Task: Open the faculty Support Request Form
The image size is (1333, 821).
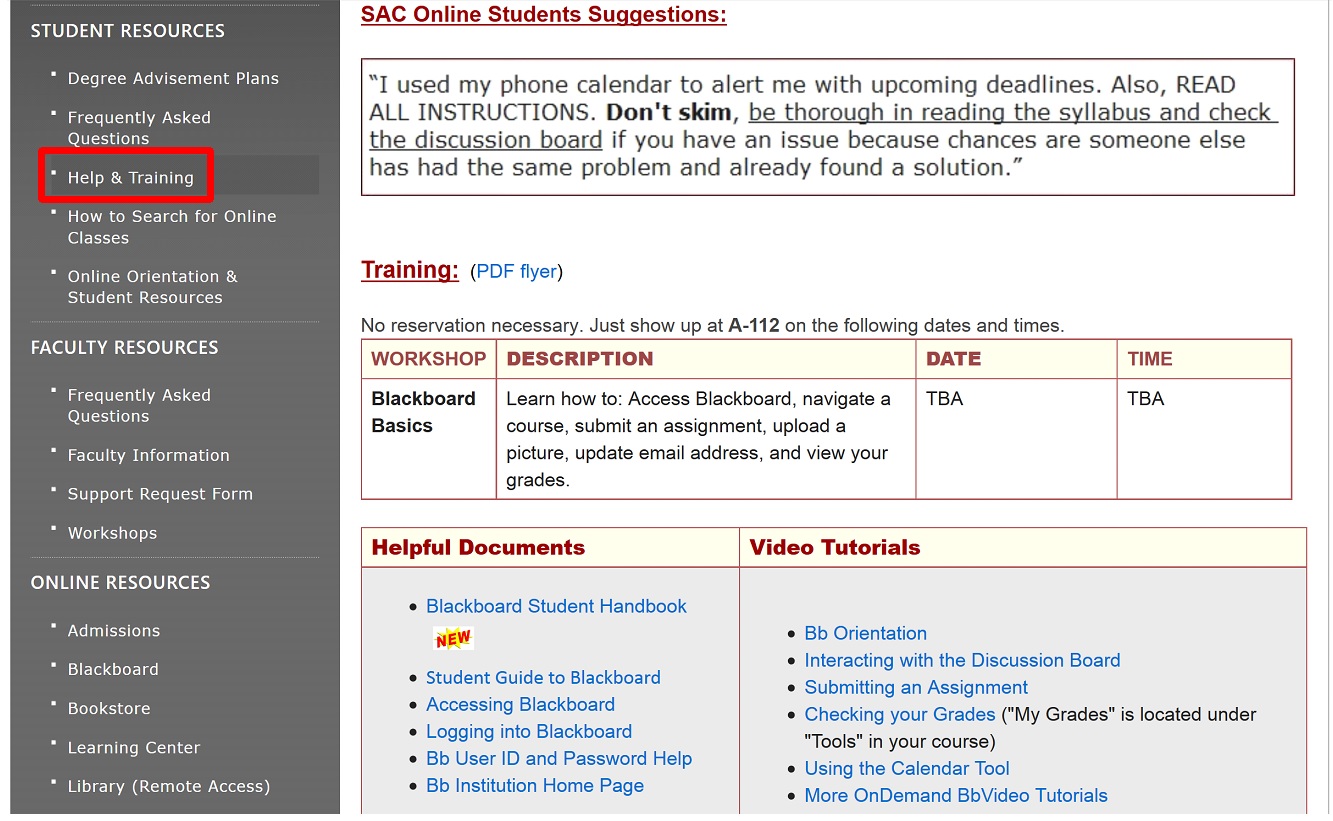Action: point(160,494)
